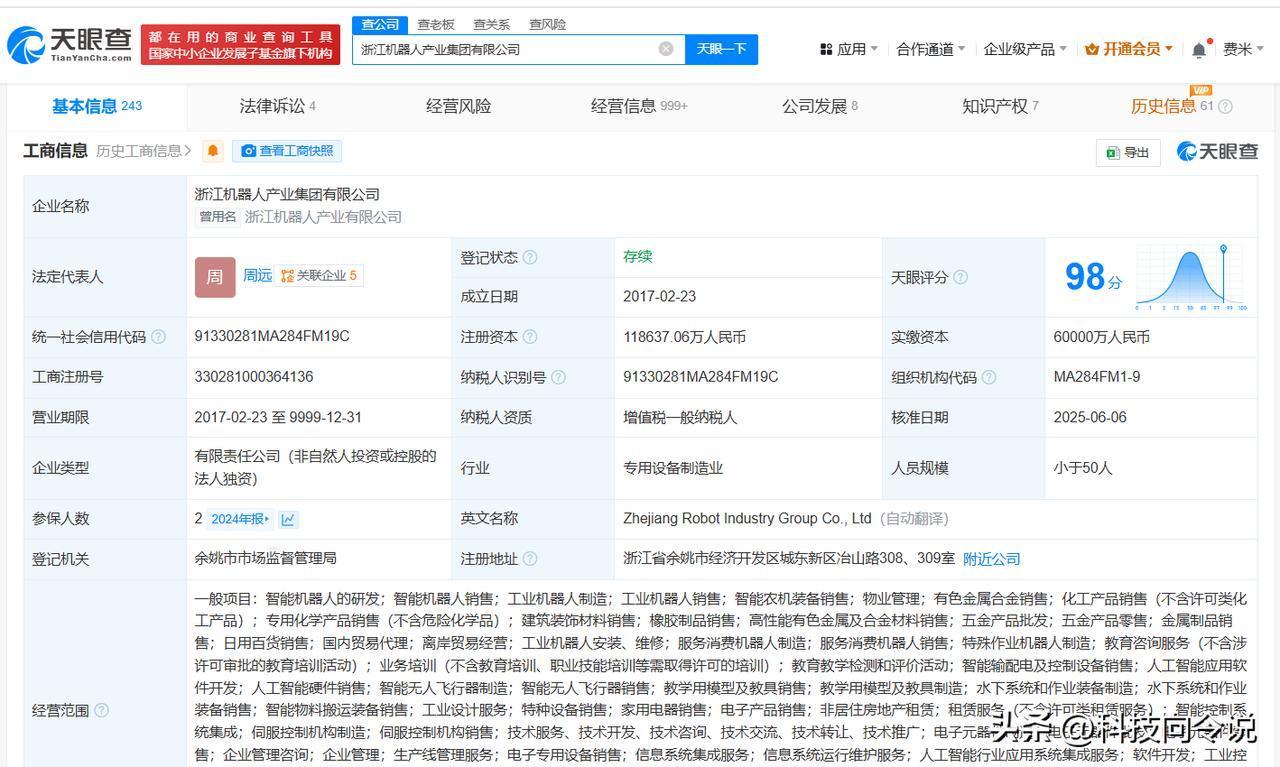Click credit code 91330281MA284FM19C in 统一社会信用代码 row
This screenshot has width=1280, height=767.
click(272, 336)
